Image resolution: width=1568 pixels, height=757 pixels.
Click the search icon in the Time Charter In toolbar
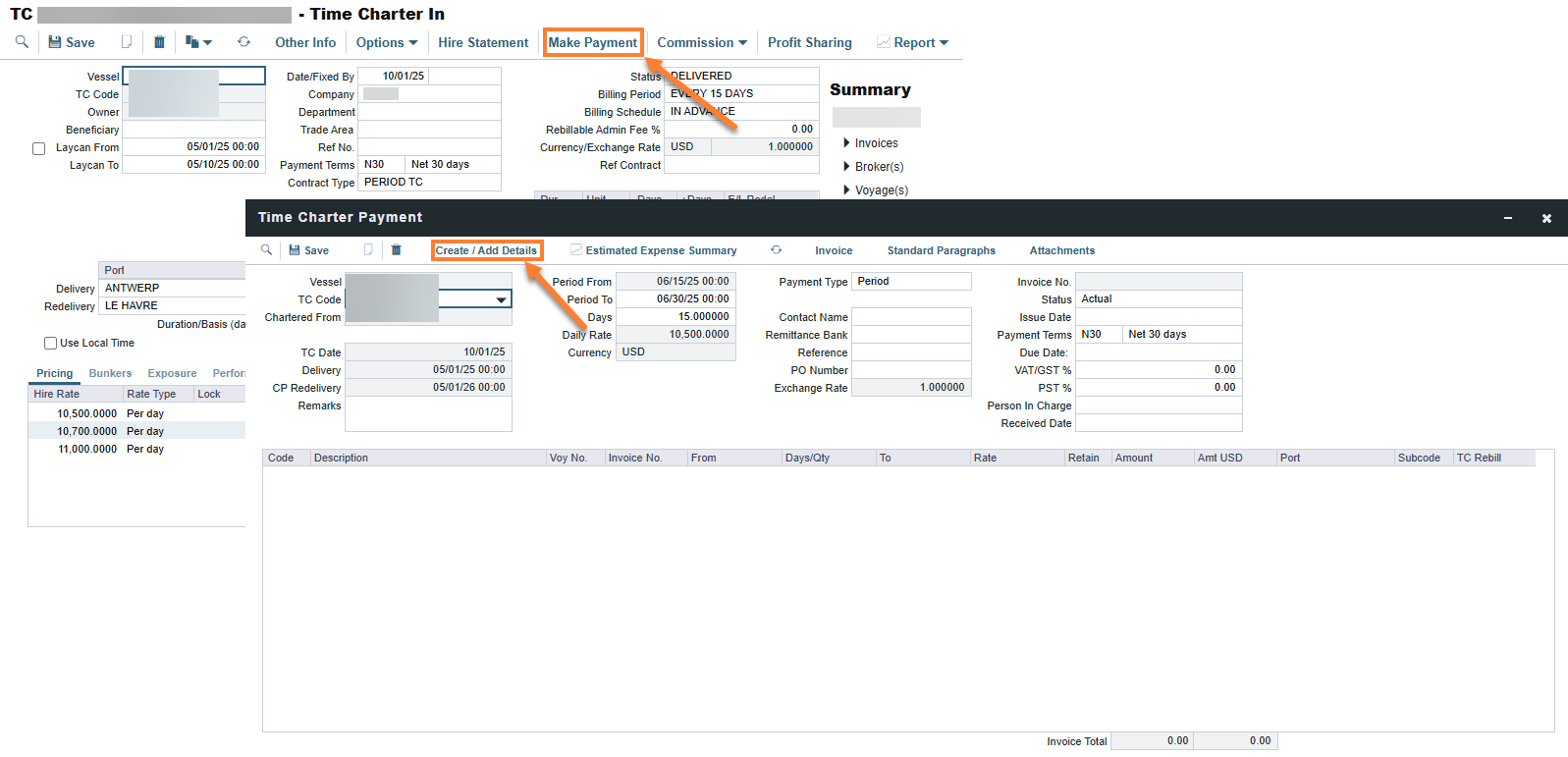[22, 42]
